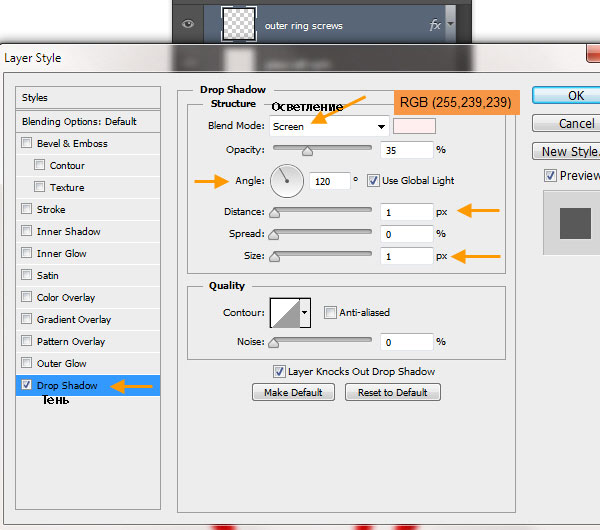600x530 pixels.
Task: Click the New Style button
Action: click(566, 152)
